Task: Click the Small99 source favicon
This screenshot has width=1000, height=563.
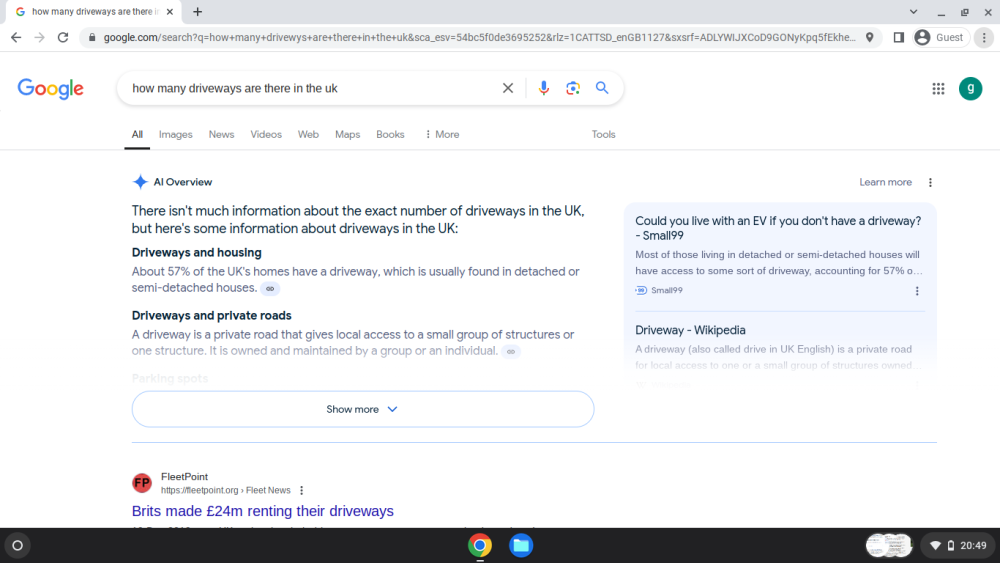Action: [x=641, y=290]
